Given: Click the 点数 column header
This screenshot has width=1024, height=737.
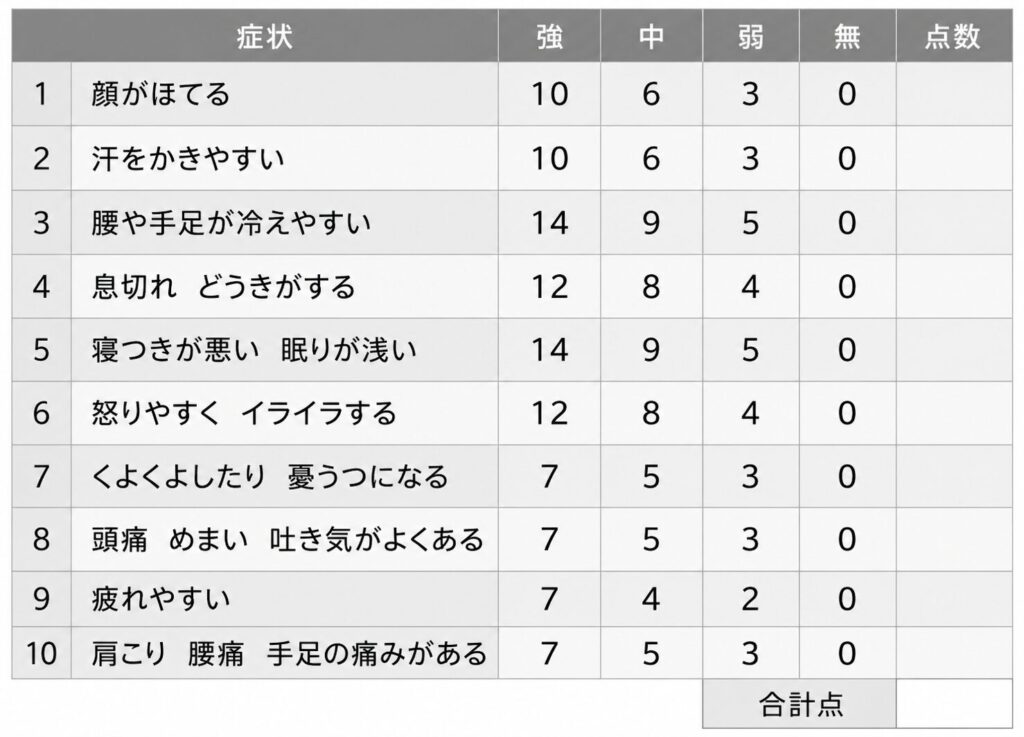Looking at the screenshot, I should click(953, 37).
